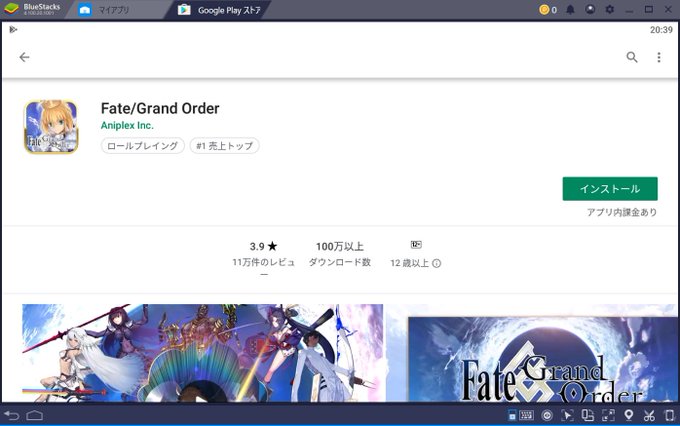Click the ロールプレイング category chip
The height and width of the screenshot is (426, 680).
point(143,146)
